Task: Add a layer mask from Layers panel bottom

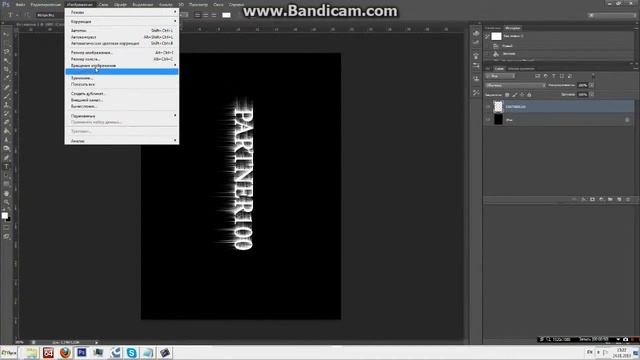Action: click(x=592, y=199)
